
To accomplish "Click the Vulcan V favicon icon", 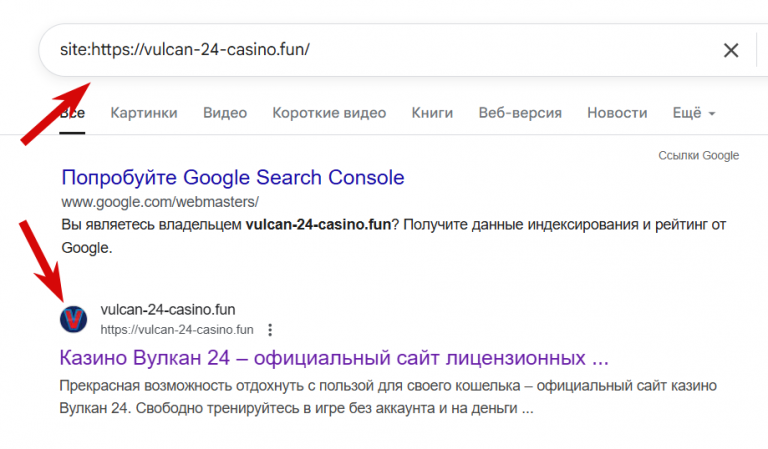I will tap(73, 319).
